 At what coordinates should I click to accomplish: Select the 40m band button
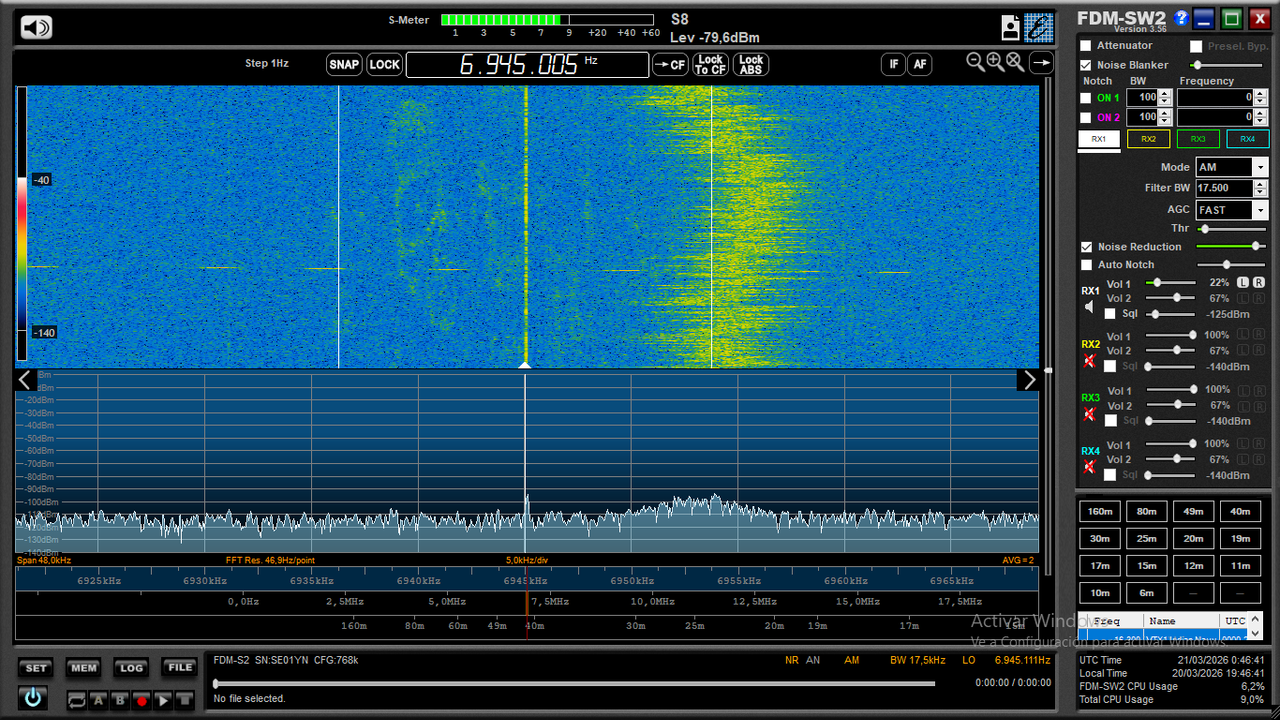[x=1240, y=512]
